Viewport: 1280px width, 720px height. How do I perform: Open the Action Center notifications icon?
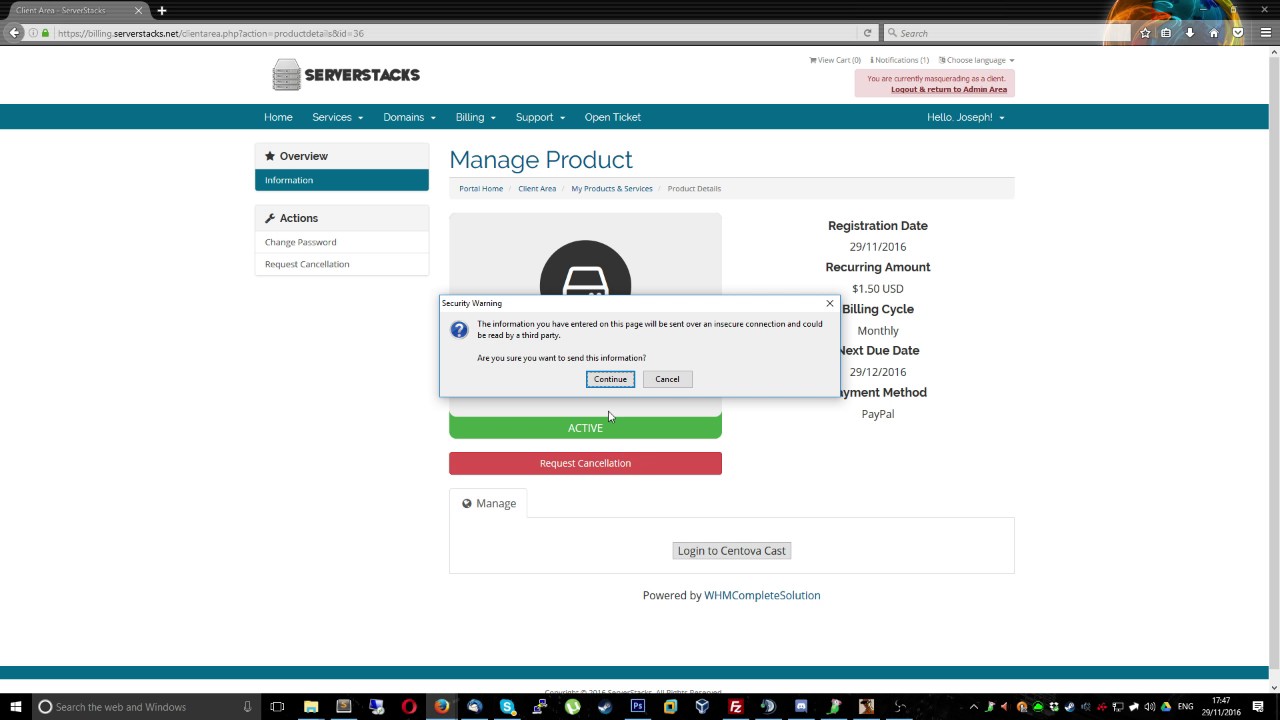click(x=1258, y=707)
